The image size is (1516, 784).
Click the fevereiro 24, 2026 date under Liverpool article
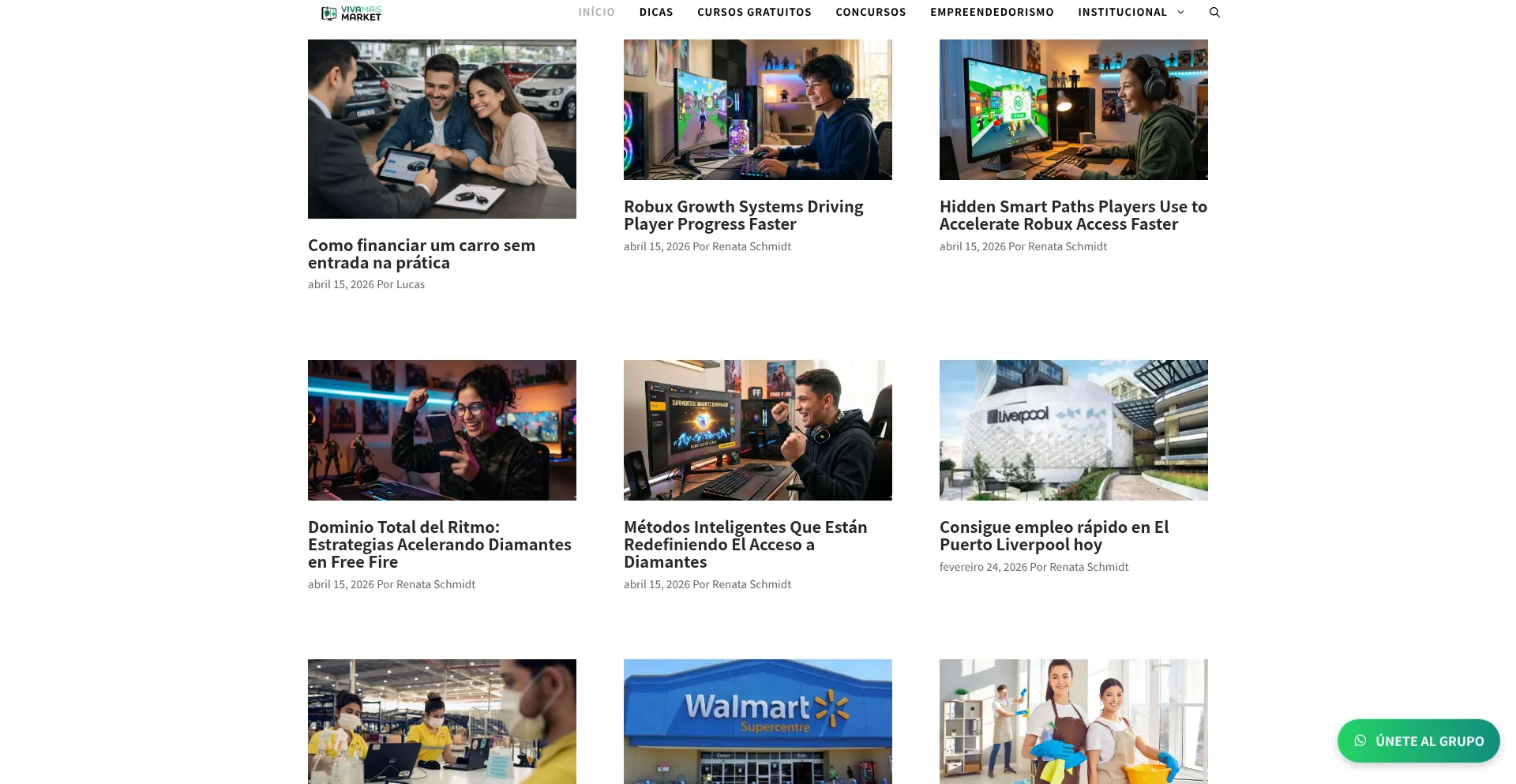(983, 567)
